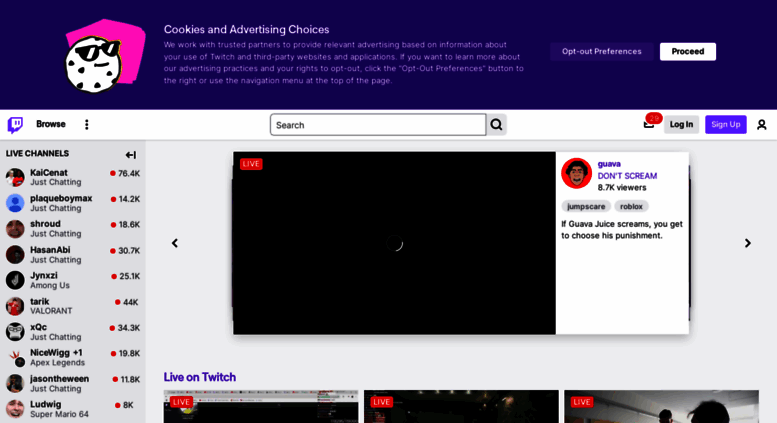Click LIVE CHANNELS sidebar heading
The width and height of the screenshot is (777, 423).
coord(37,154)
